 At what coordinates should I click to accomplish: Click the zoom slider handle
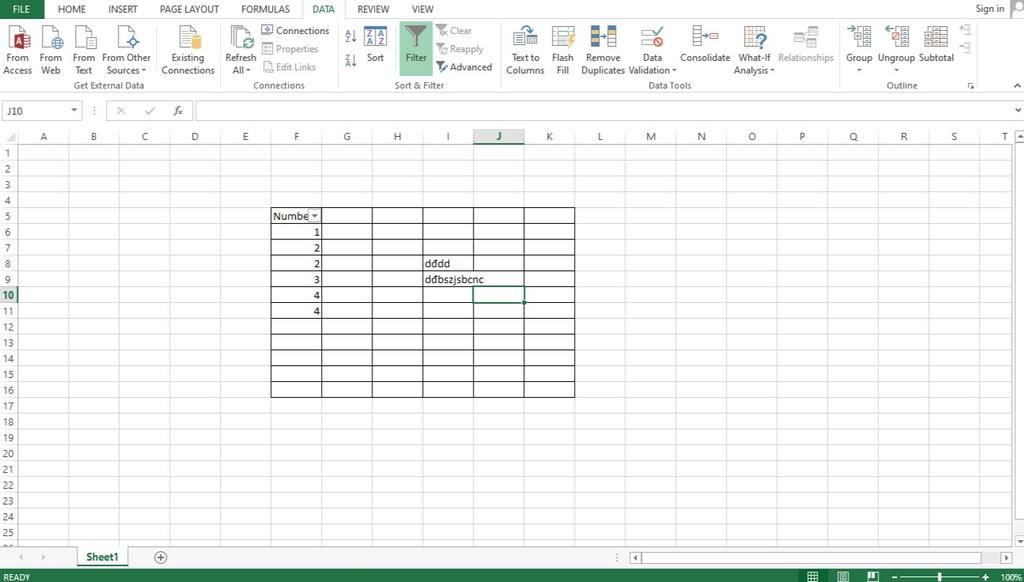940,577
